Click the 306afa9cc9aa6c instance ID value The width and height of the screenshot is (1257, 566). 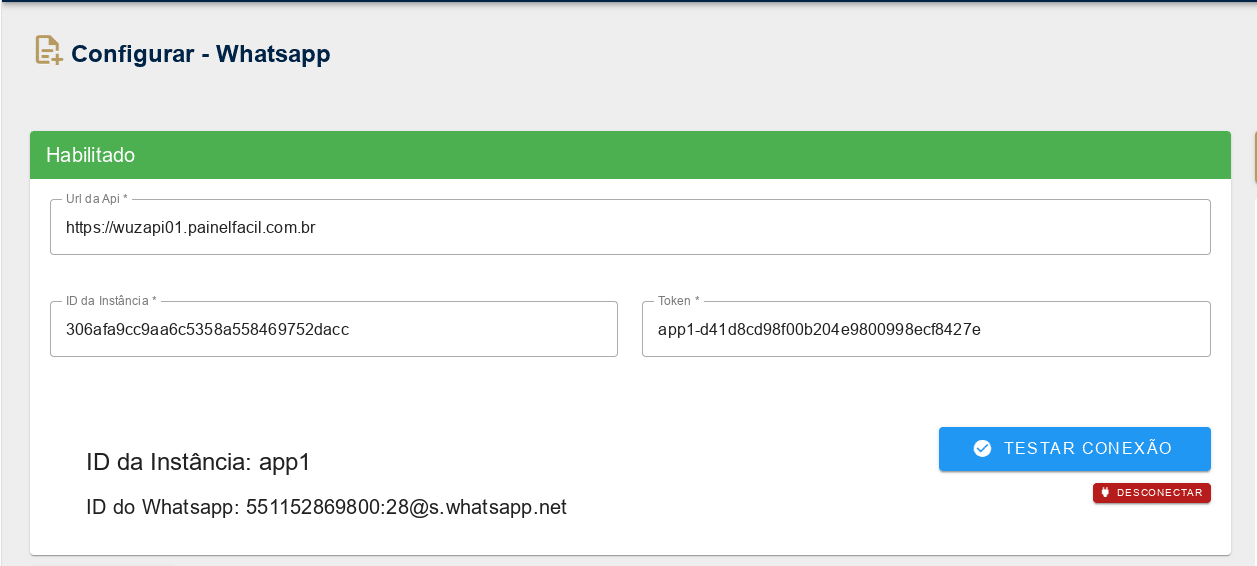tap(207, 329)
